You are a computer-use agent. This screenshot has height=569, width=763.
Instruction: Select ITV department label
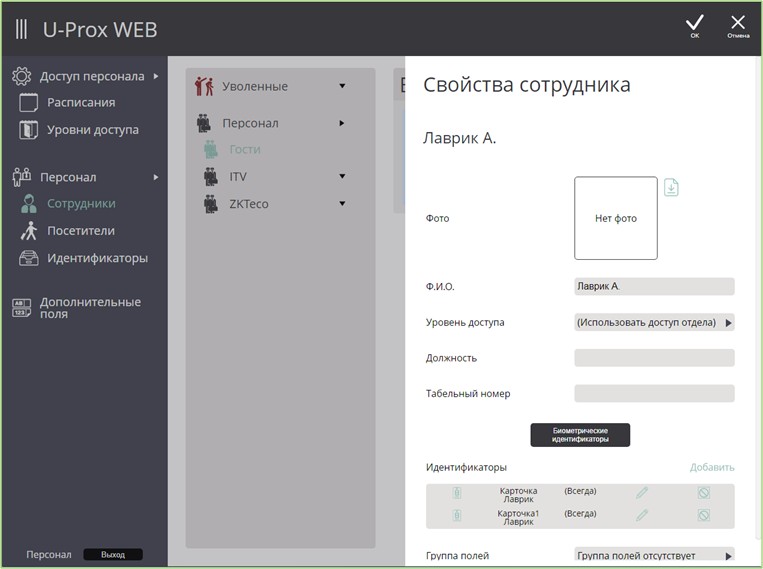(238, 177)
